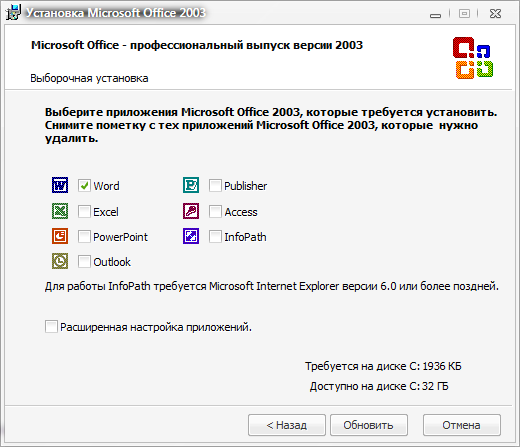Select the Publisher checkbox
The width and height of the screenshot is (520, 448).
(x=215, y=185)
